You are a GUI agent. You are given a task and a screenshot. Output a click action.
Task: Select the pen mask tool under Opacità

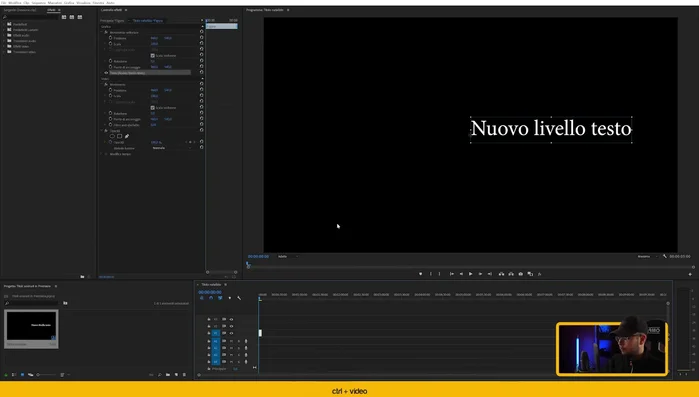(x=127, y=136)
